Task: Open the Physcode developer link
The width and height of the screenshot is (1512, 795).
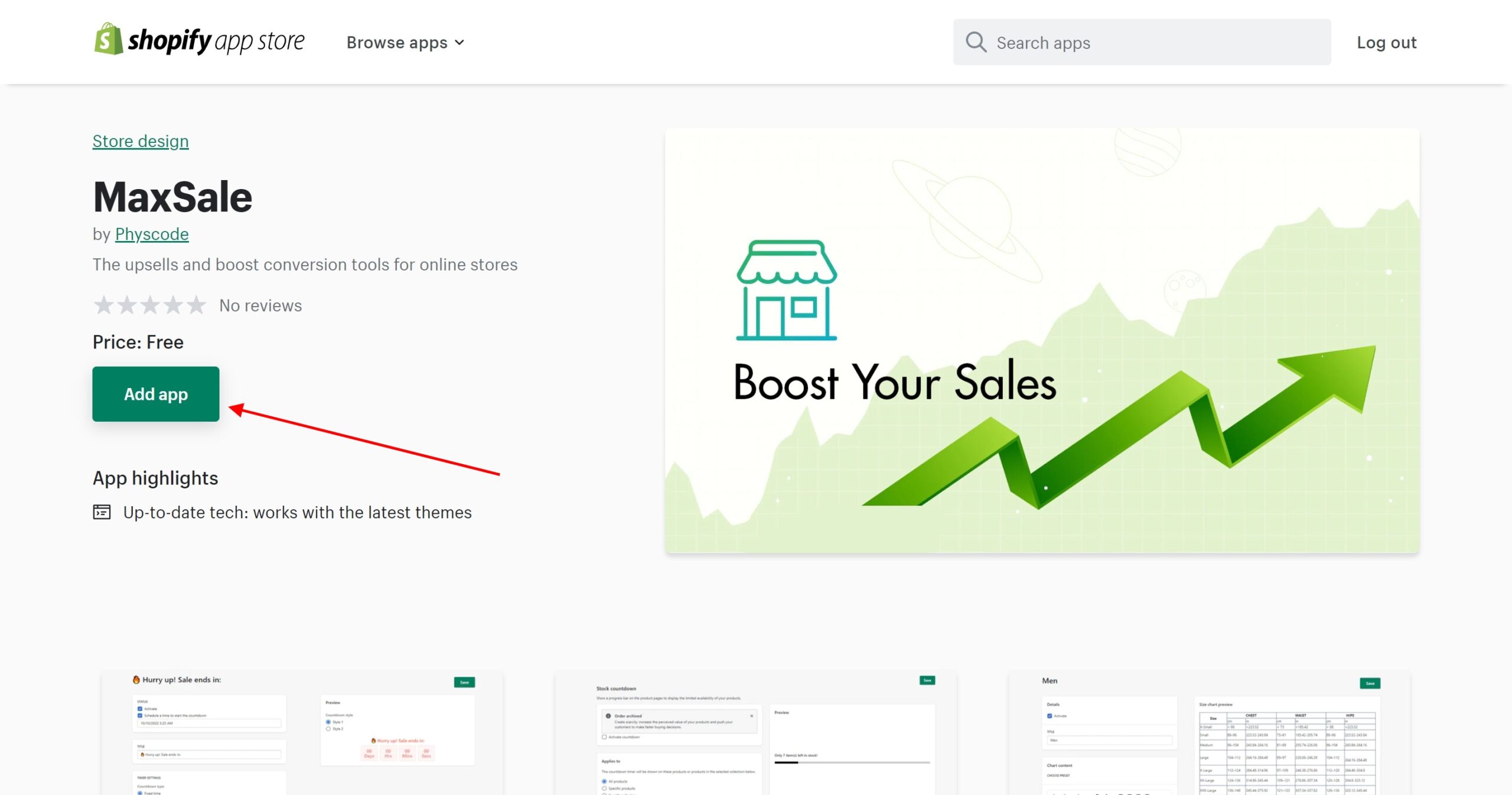Action: [152, 234]
